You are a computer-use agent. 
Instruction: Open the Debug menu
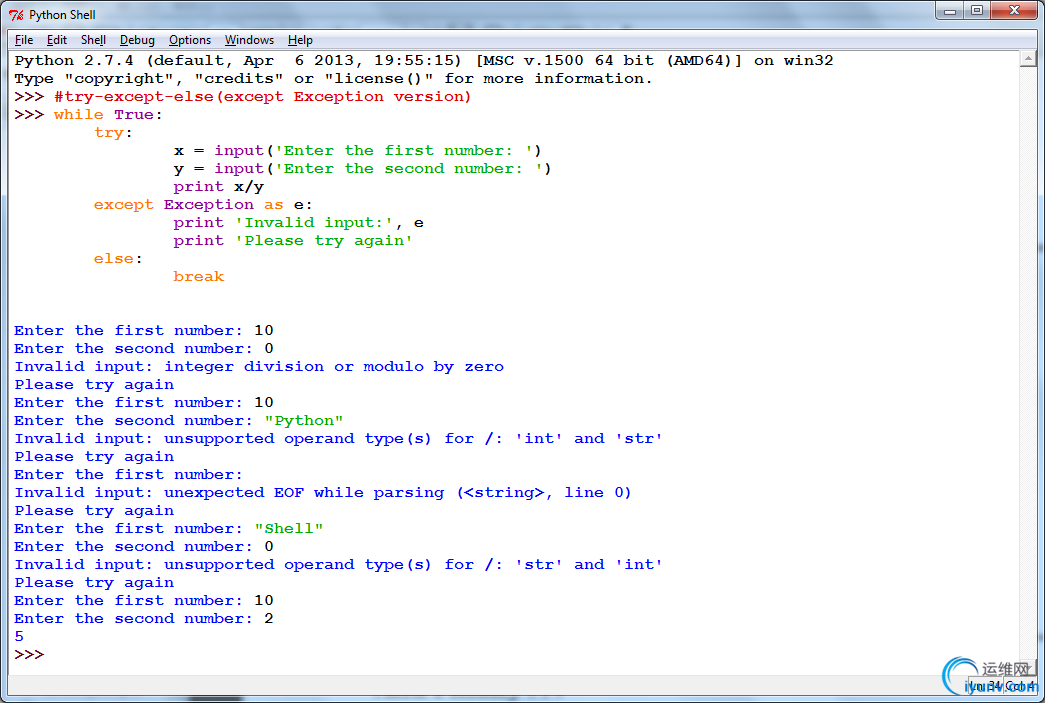(x=137, y=40)
